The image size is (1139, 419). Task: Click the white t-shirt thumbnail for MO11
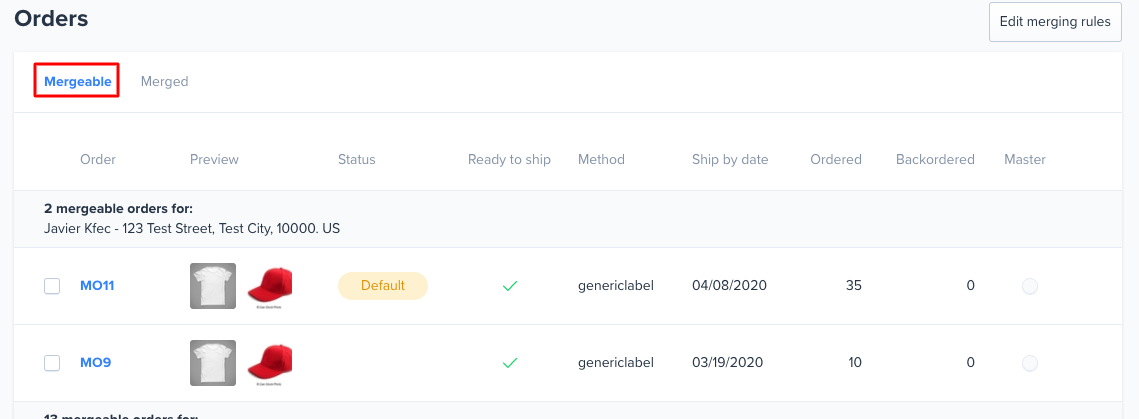tap(213, 286)
